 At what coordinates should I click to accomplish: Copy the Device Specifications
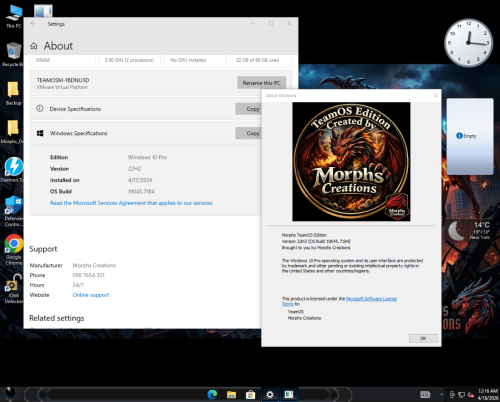pos(248,109)
